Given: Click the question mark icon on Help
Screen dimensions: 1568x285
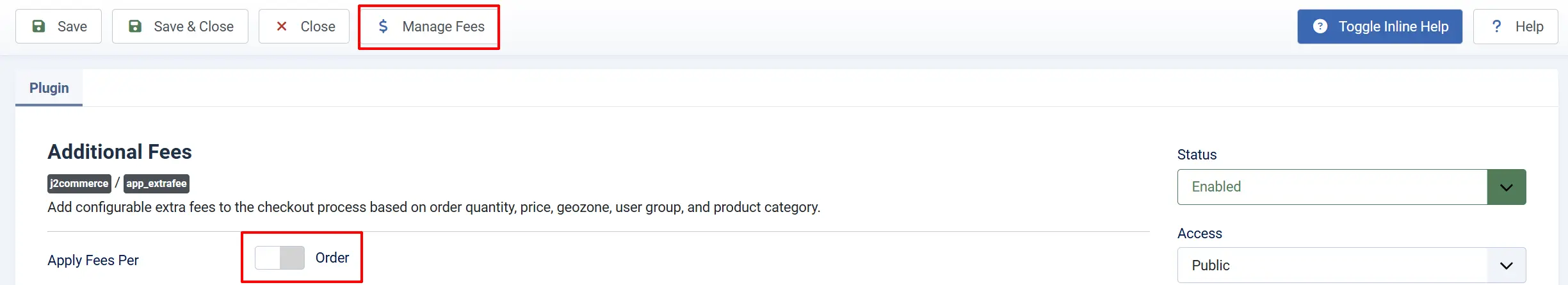Looking at the screenshot, I should click(1497, 26).
